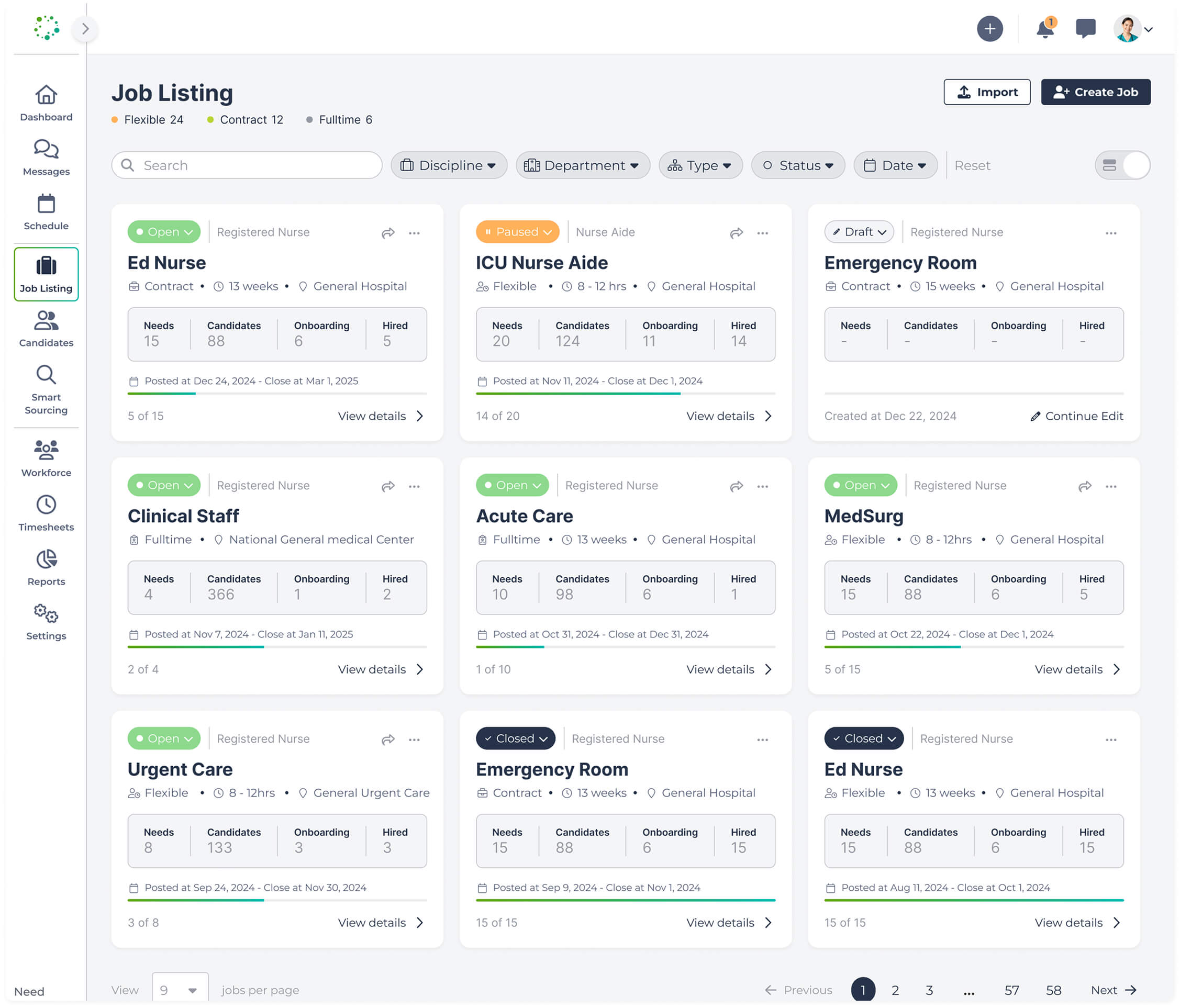Share the ICU Nurse Aide job
1180x1008 pixels.
click(x=737, y=233)
